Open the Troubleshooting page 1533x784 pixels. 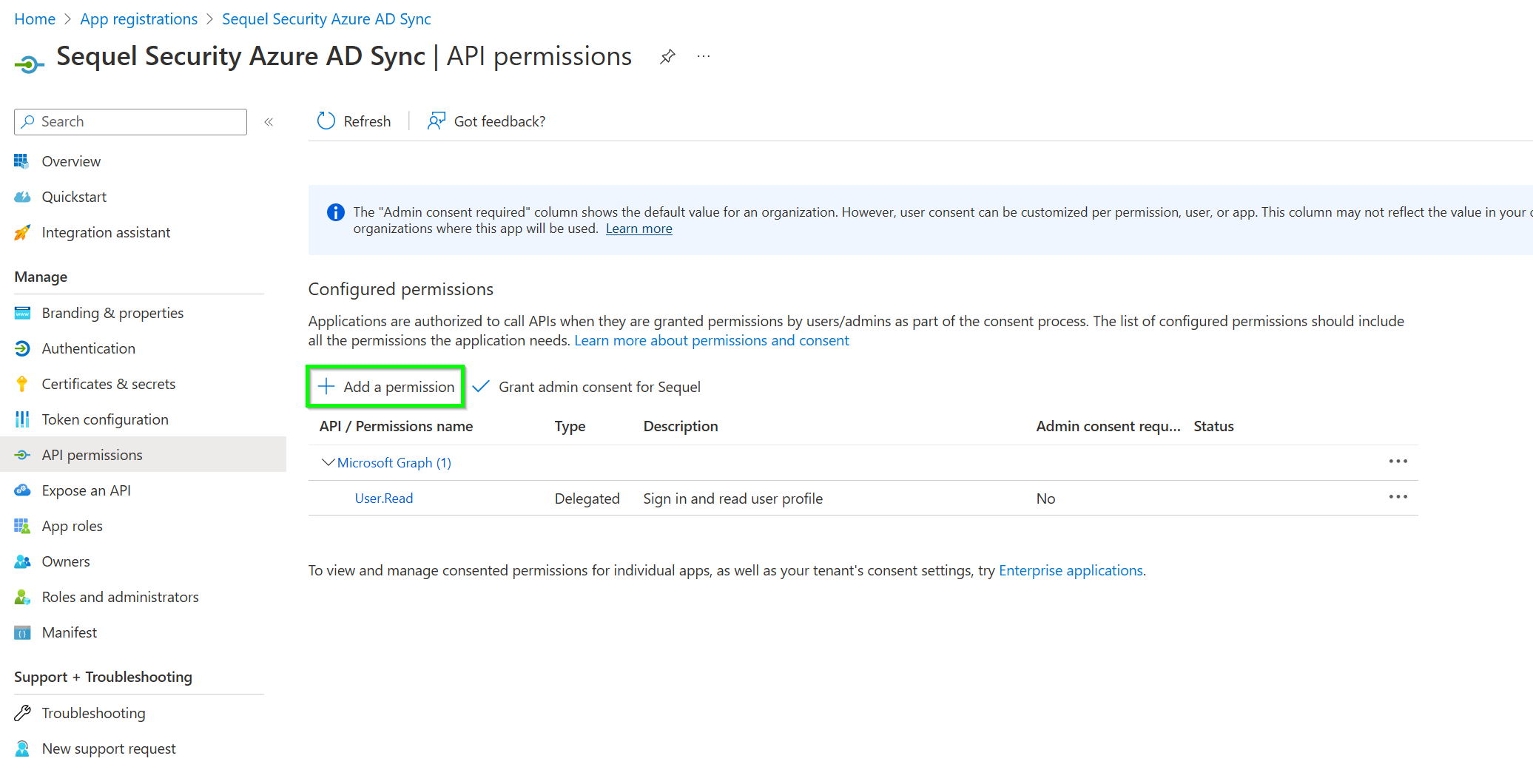(93, 713)
